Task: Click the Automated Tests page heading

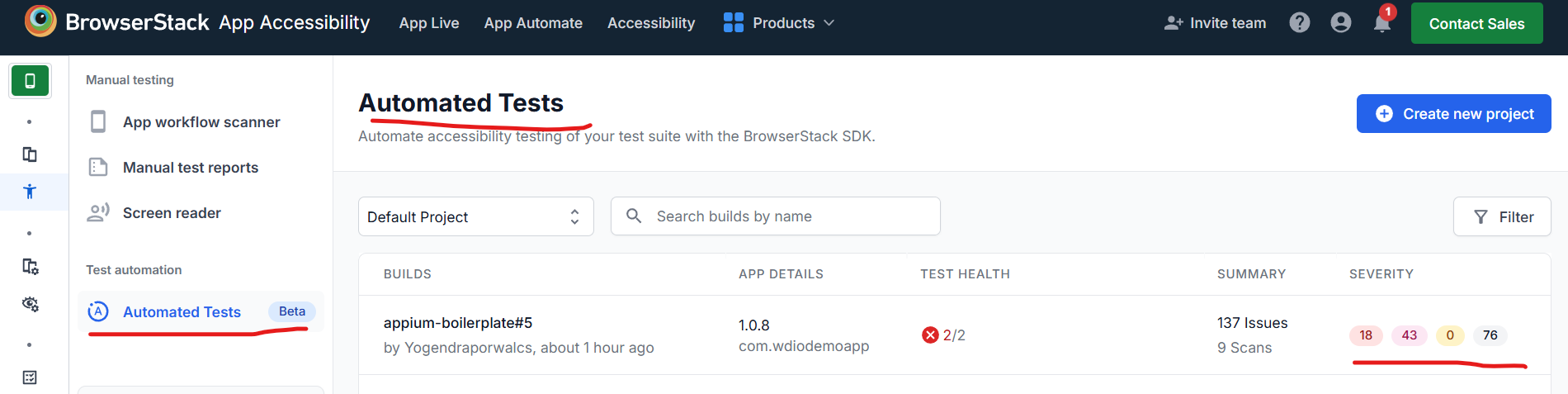Action: tap(460, 103)
